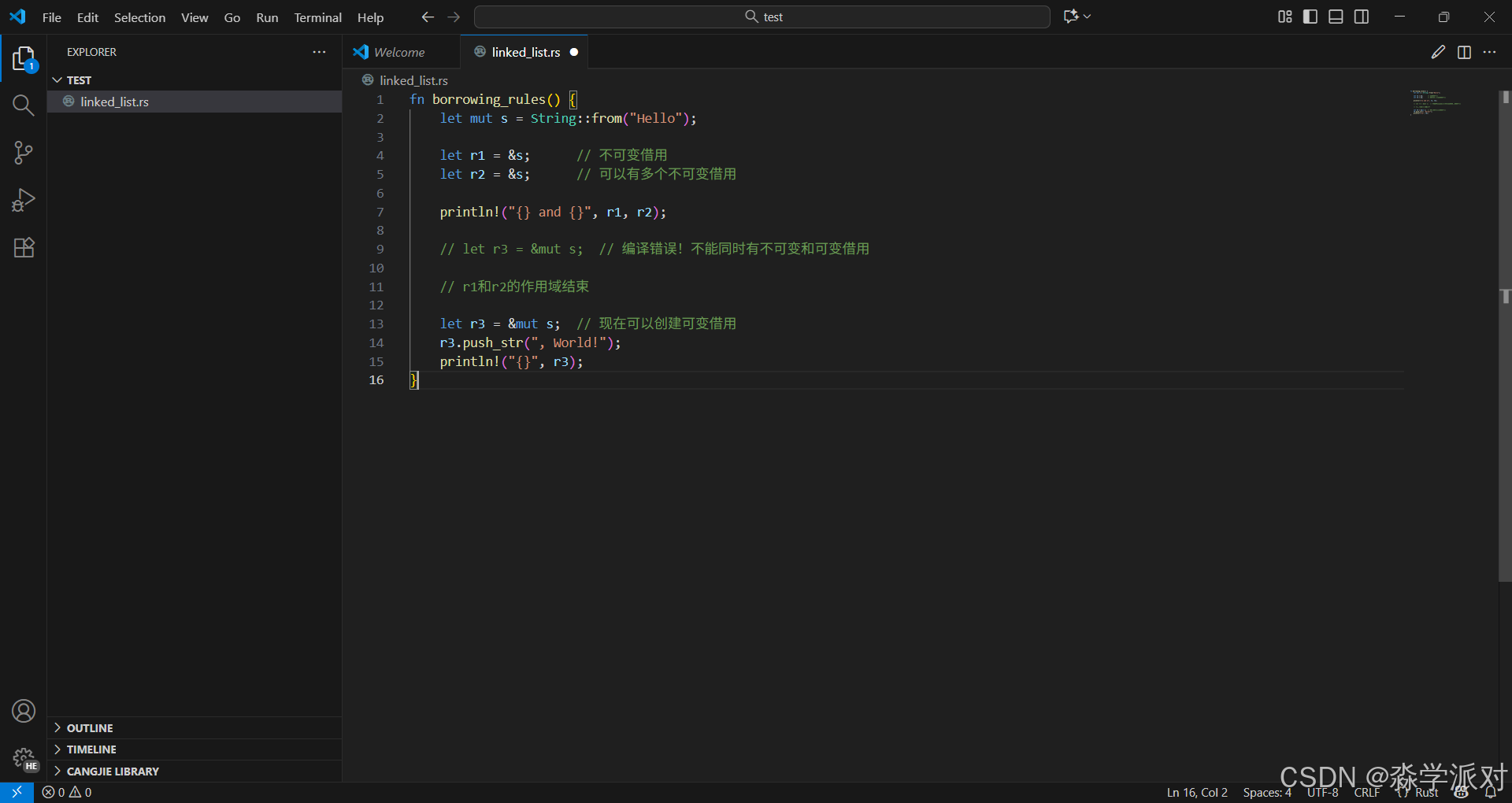1512x803 pixels.
Task: Open Customize Layout icon
Action: click(1284, 17)
